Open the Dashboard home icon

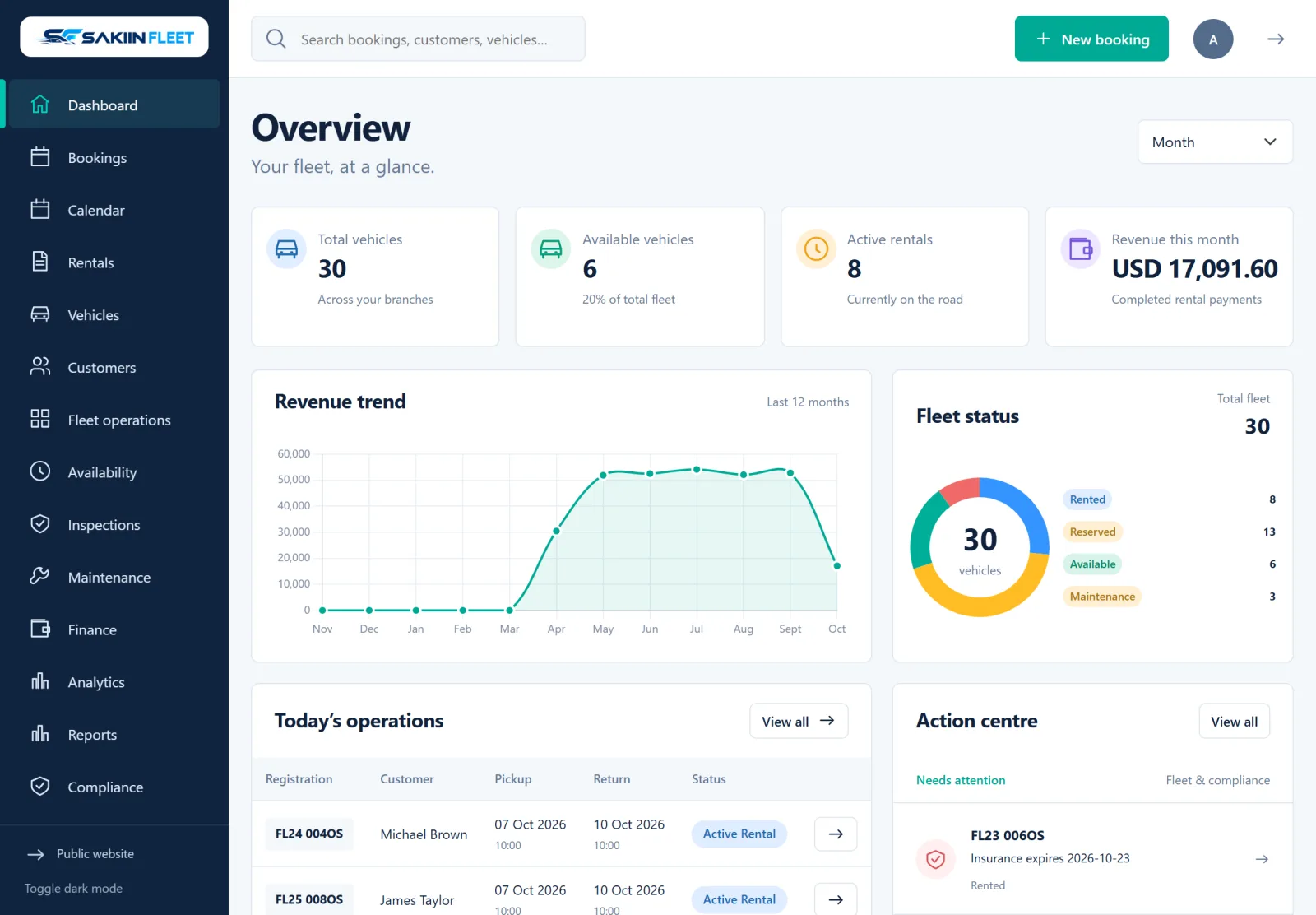coord(39,105)
